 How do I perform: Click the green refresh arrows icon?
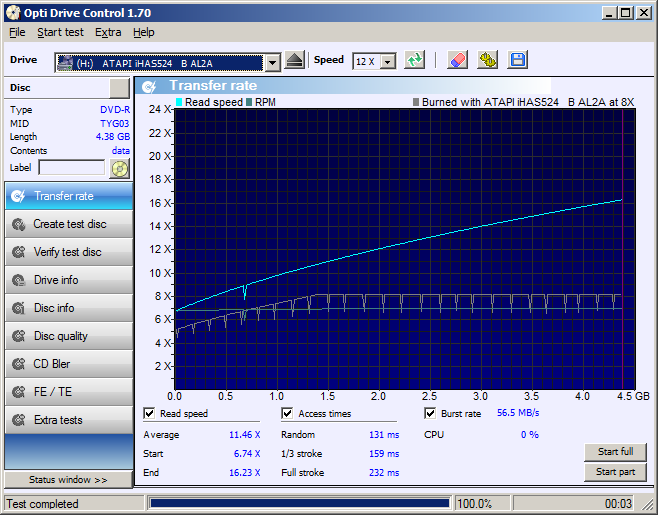click(x=415, y=60)
